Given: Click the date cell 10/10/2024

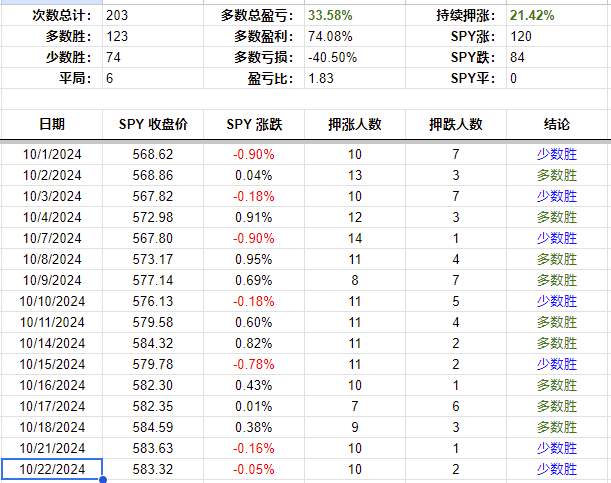Looking at the screenshot, I should pos(52,301).
